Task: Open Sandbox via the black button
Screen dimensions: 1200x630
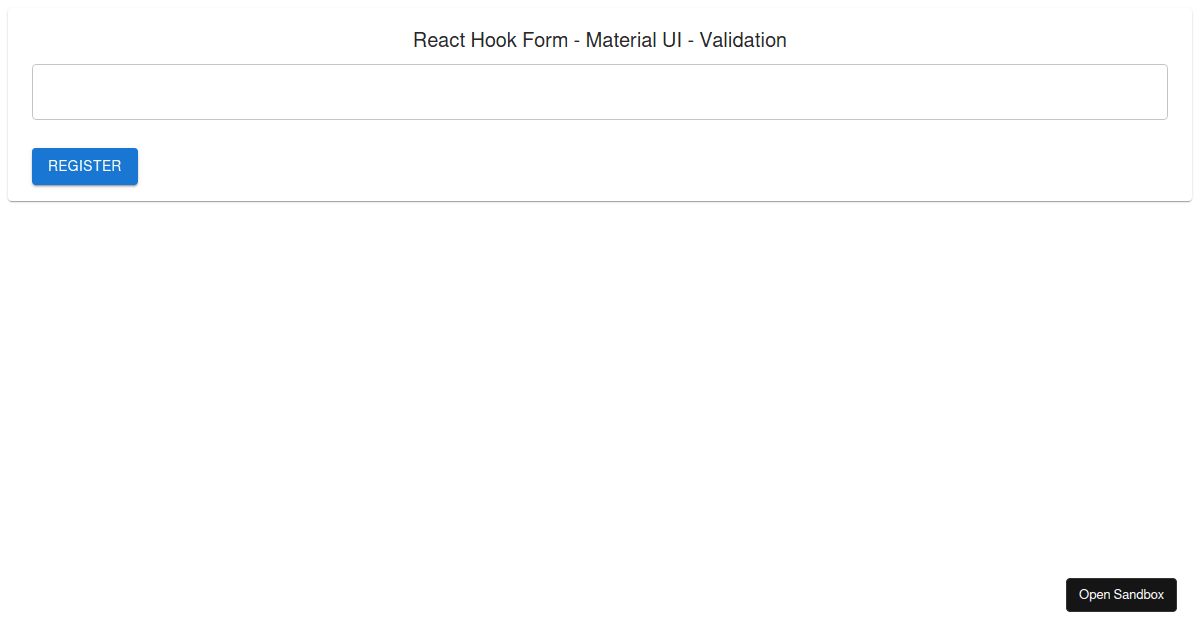Action: point(1121,594)
